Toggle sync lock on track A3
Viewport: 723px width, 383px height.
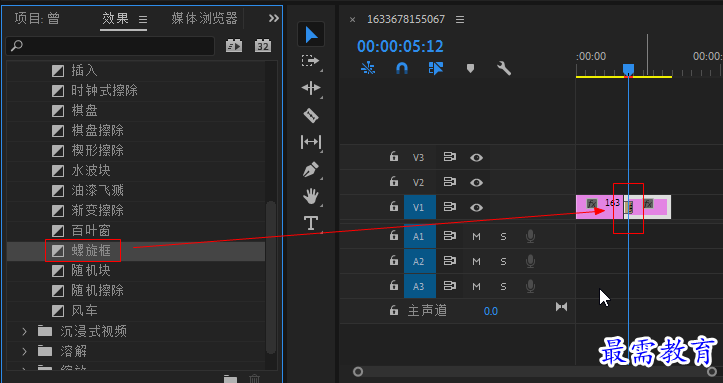coord(449,286)
